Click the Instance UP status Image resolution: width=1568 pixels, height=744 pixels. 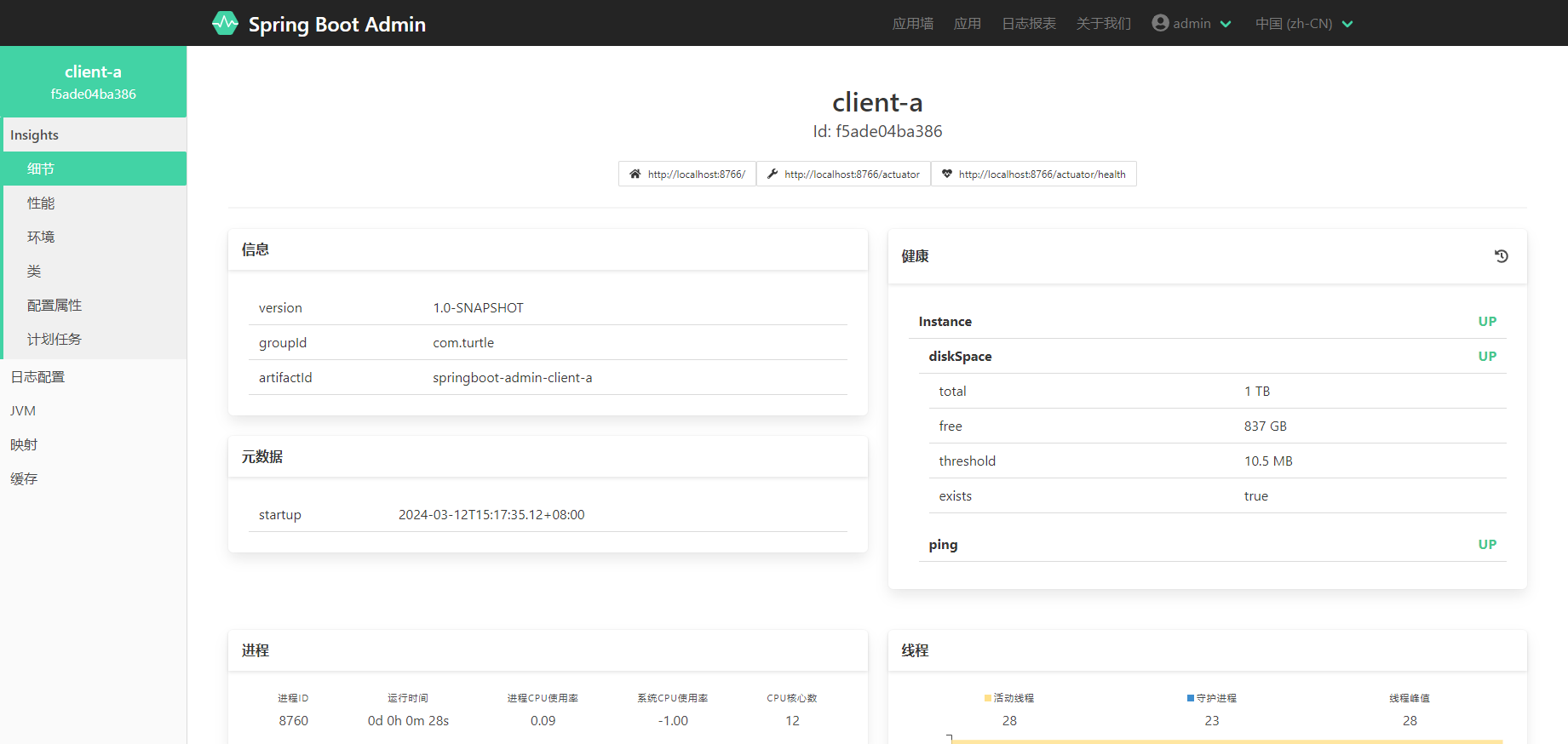[x=1487, y=321]
